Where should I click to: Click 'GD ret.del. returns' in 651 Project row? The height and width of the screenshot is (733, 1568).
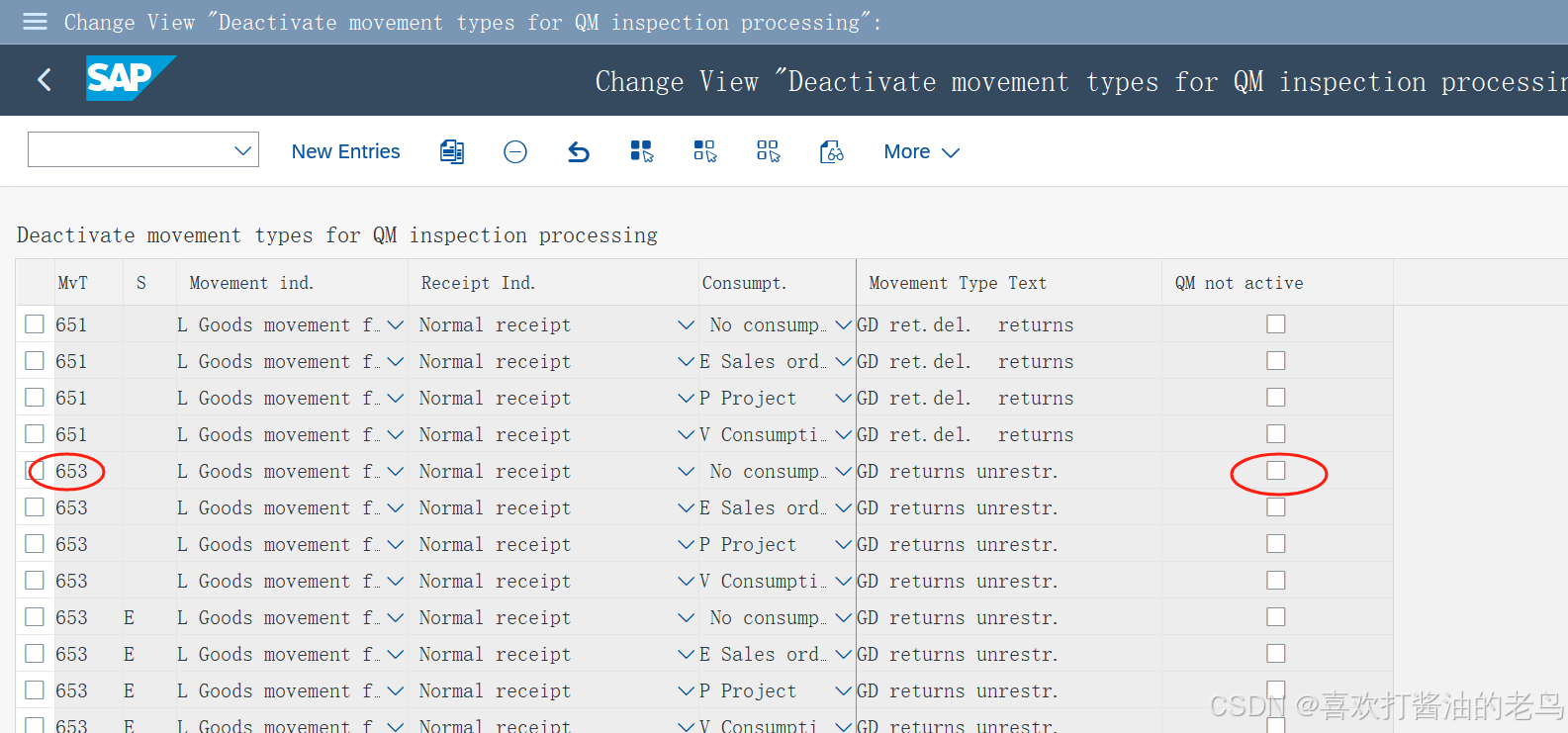(x=965, y=398)
